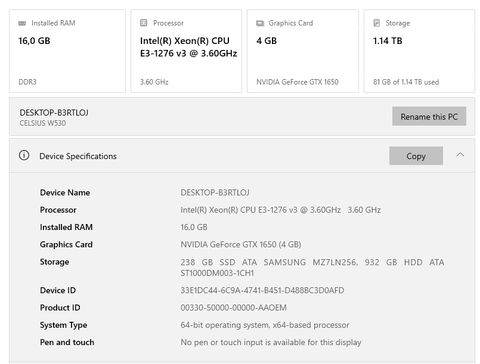480x364 pixels.
Task: Click the Processor chip icon
Action: [144, 23]
